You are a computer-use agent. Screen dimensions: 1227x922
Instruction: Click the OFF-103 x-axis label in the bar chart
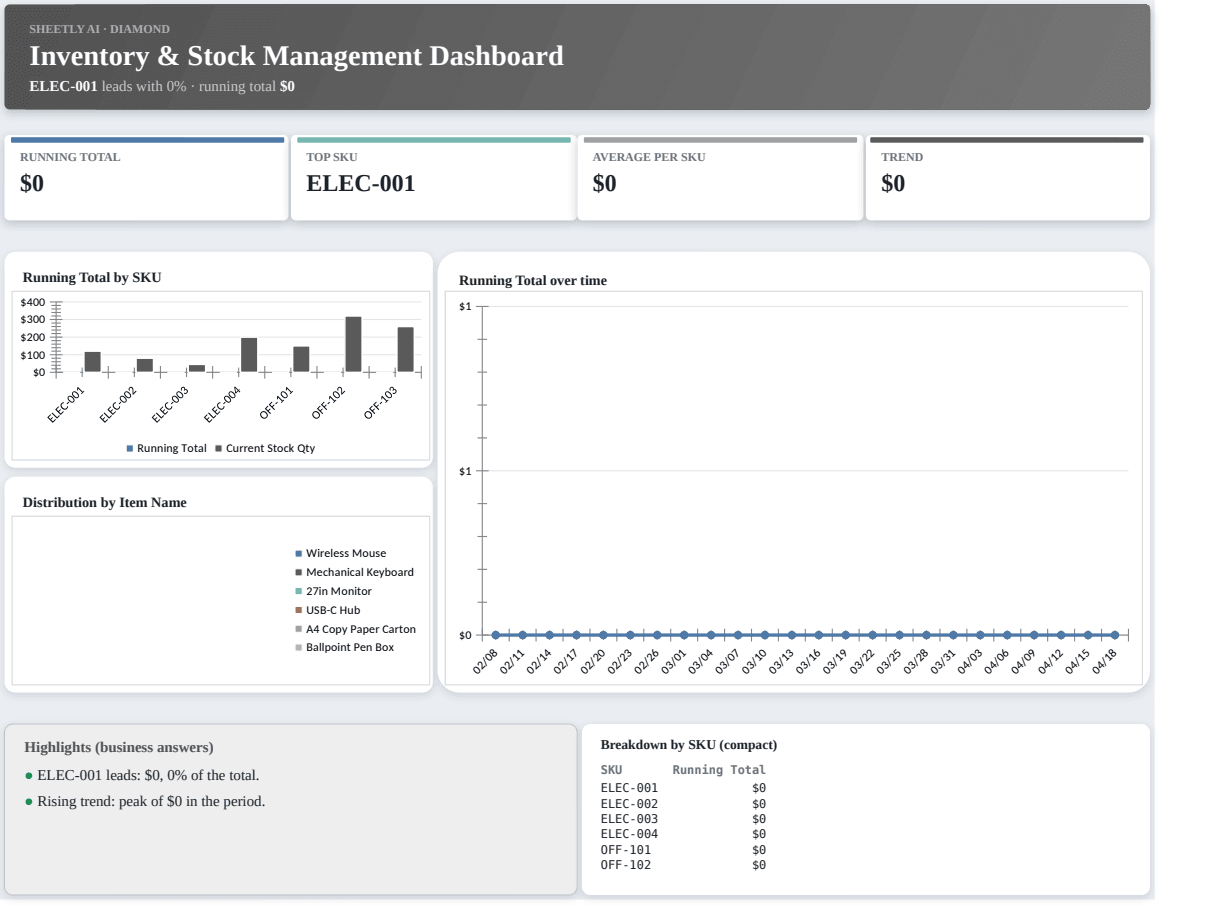[x=381, y=402]
